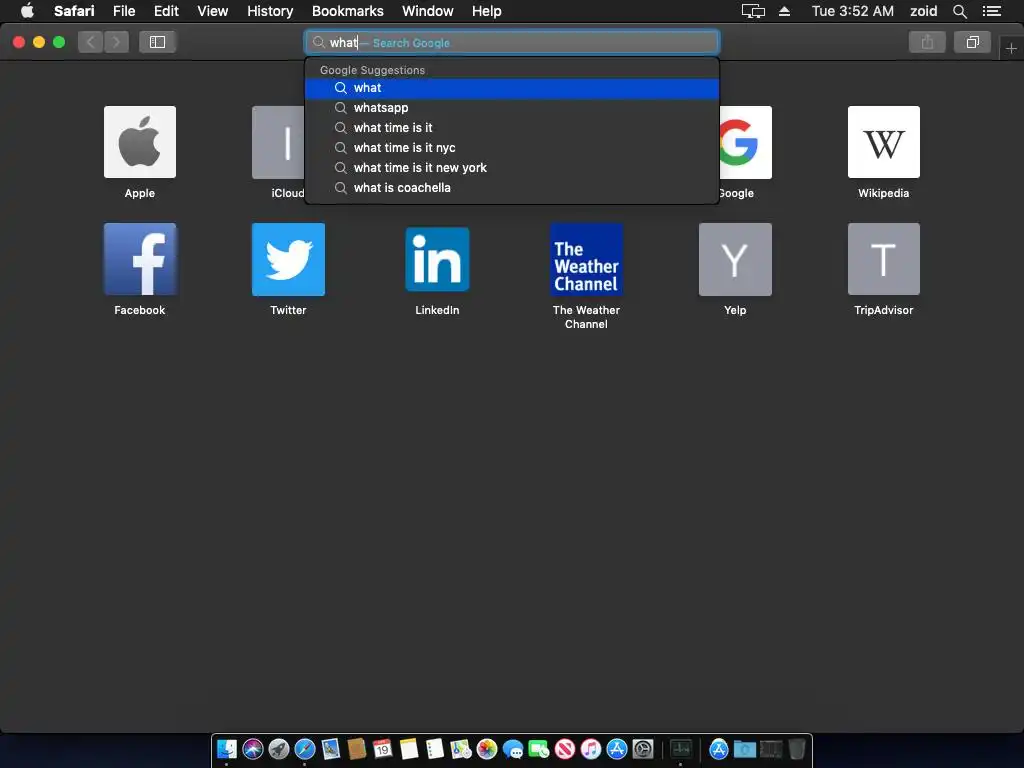1024x768 pixels.
Task: Click the Safari compass icon in Dock
Action: [x=305, y=748]
